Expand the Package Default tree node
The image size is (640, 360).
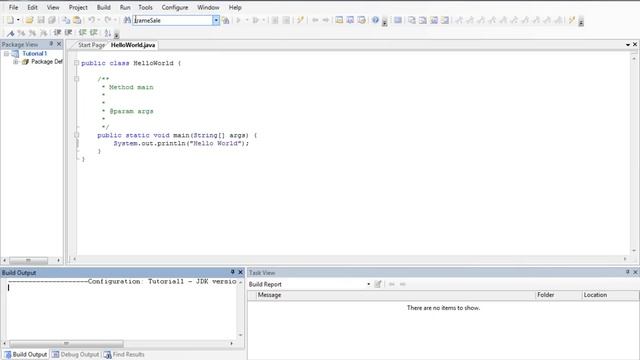16,62
